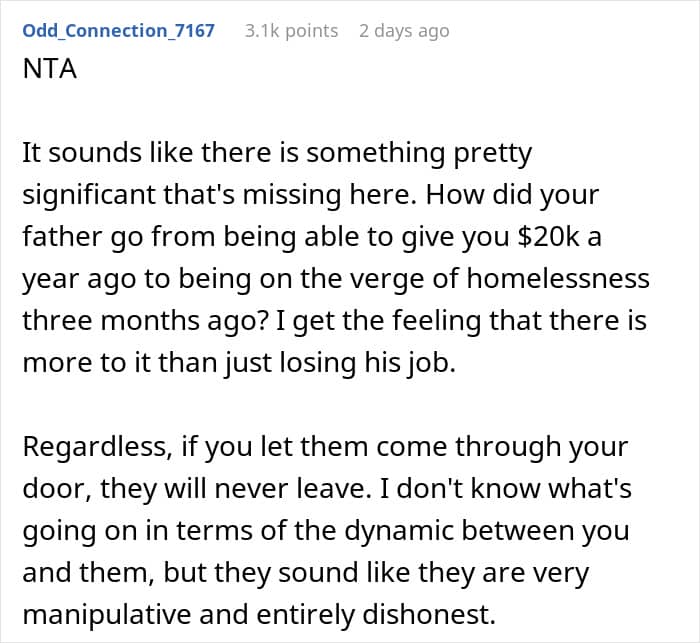Click the '$20k' amount in the comment
The width and height of the screenshot is (700, 643).
click(548, 236)
